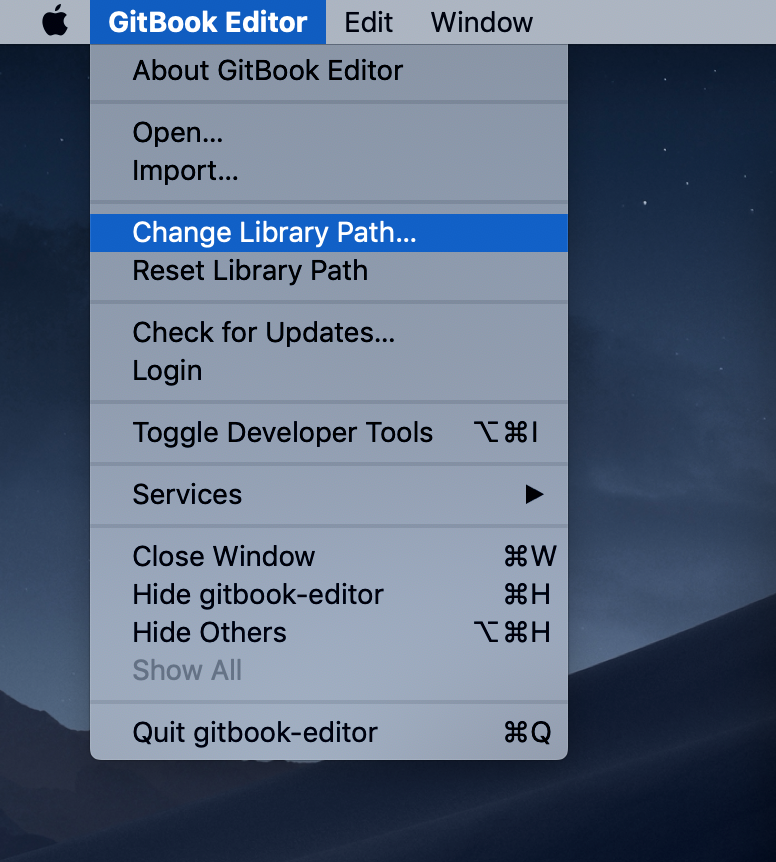Click the Services submenu arrow
The height and width of the screenshot is (862, 776).
536,494
